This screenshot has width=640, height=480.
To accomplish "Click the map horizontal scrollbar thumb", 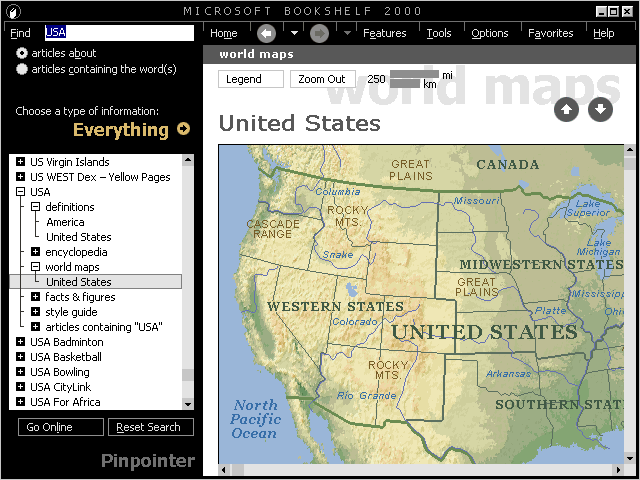I will click(x=237, y=469).
